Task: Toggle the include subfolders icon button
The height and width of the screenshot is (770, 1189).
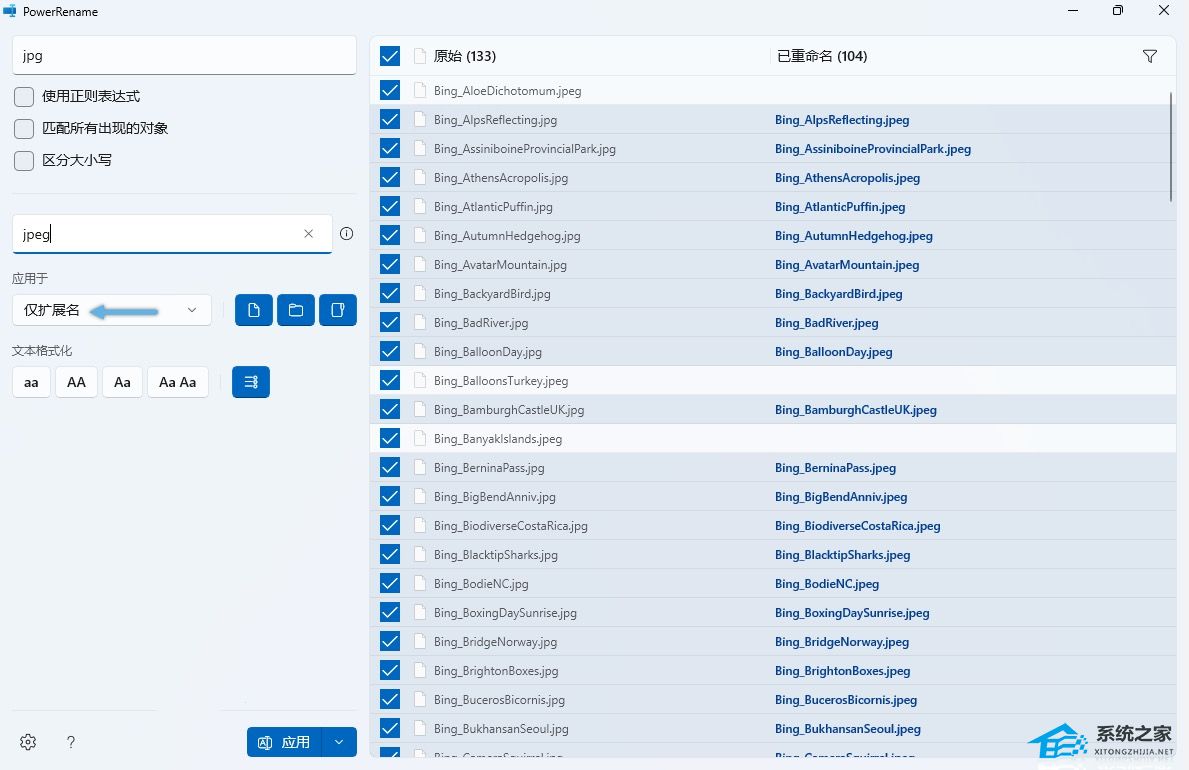Action: click(x=338, y=310)
